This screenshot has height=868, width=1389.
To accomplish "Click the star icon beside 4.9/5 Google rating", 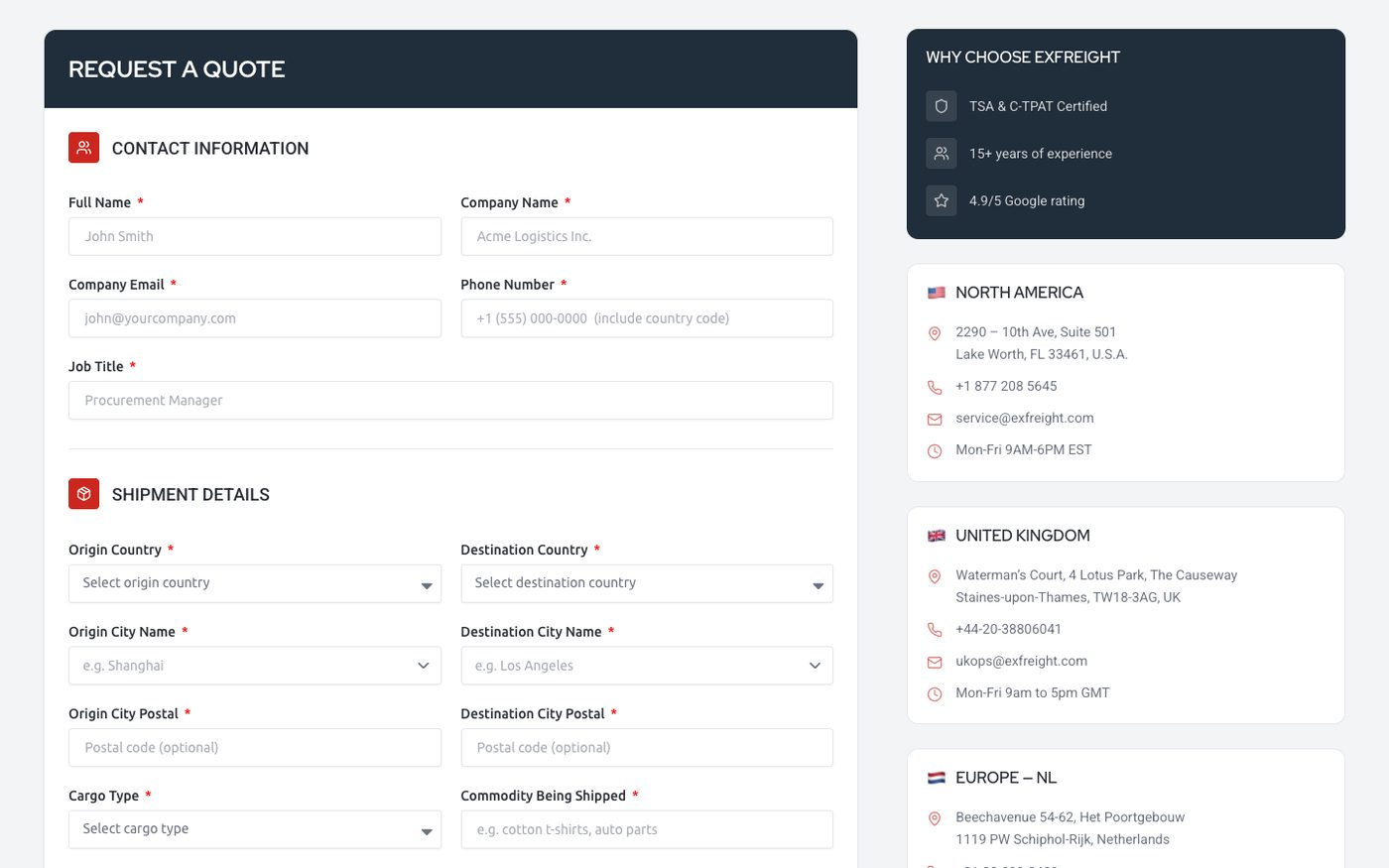I will [x=941, y=200].
